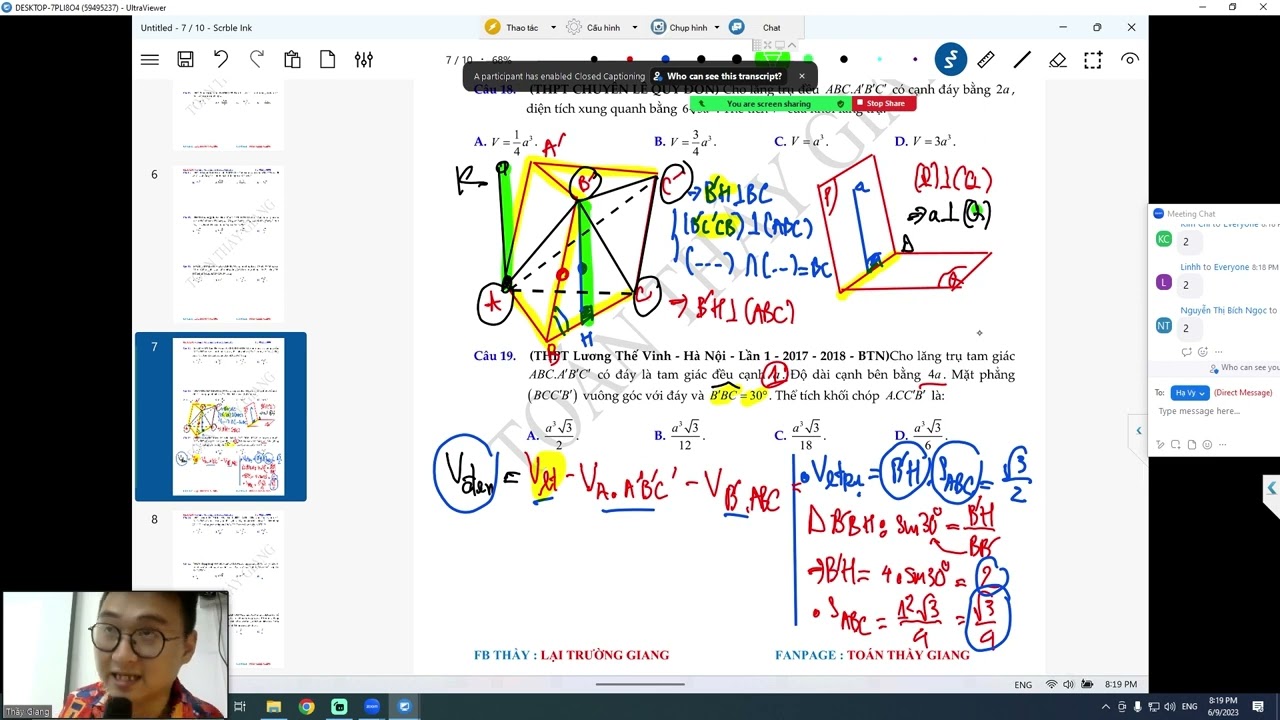The width and height of the screenshot is (1280, 720).
Task: Pick the purple pen color dot
Action: 915,60
